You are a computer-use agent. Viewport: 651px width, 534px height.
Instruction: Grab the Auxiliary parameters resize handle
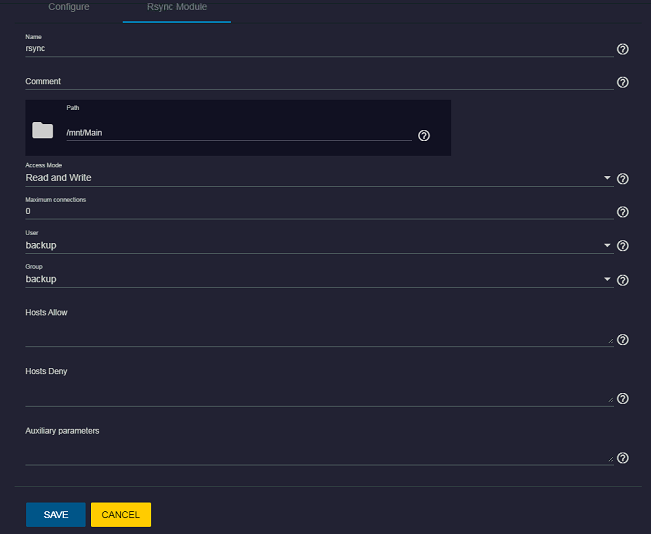610,459
